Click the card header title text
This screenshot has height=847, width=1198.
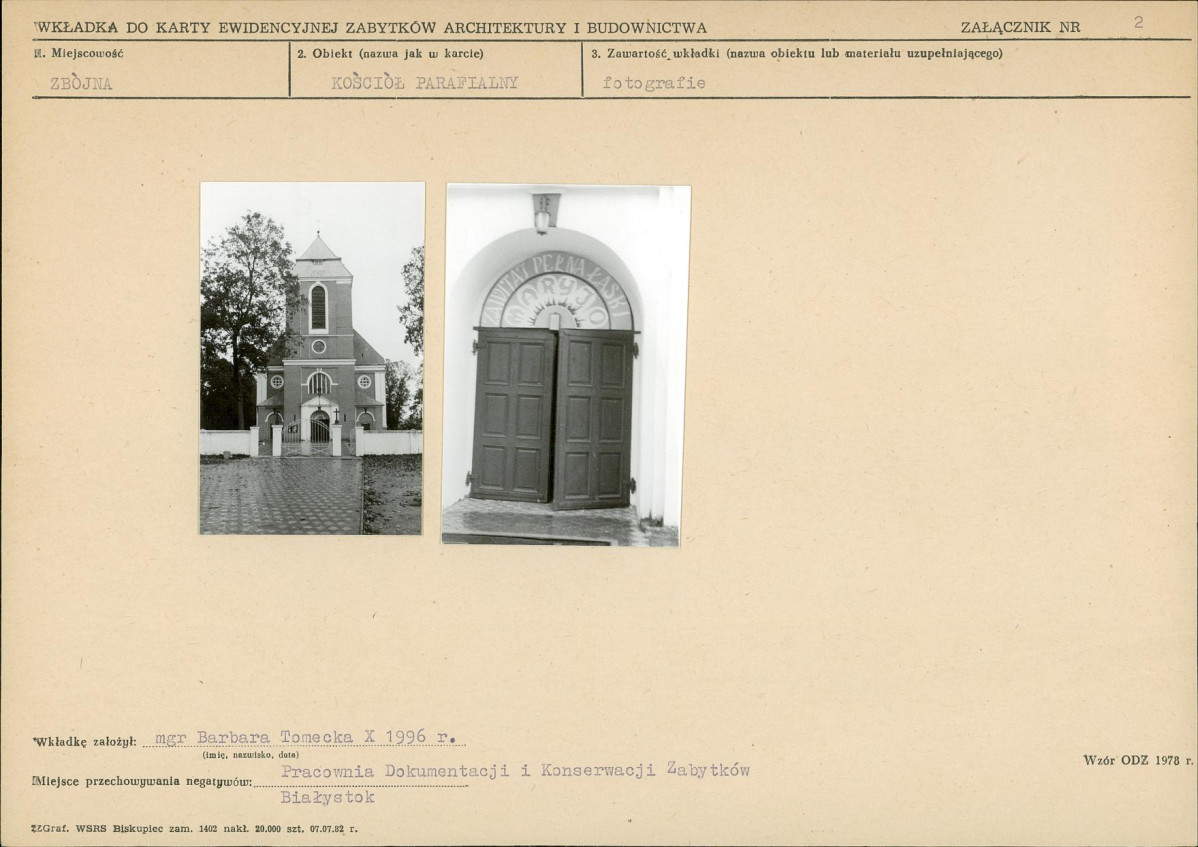[x=371, y=27]
